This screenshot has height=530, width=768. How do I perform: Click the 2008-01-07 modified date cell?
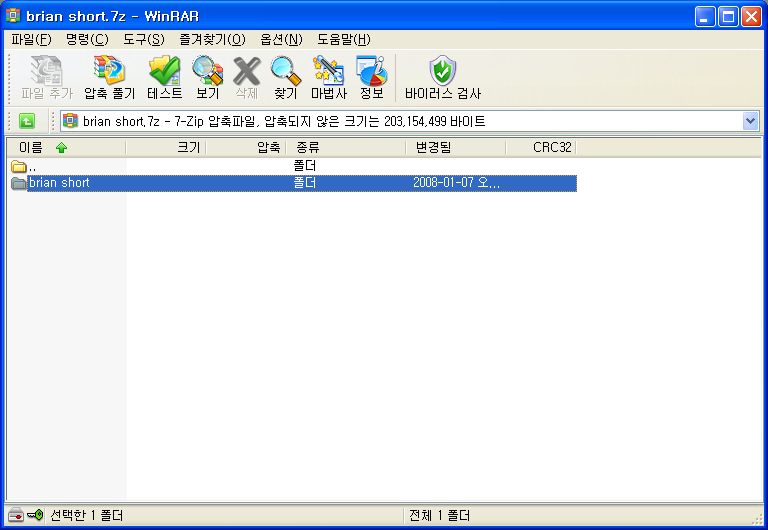[456, 183]
